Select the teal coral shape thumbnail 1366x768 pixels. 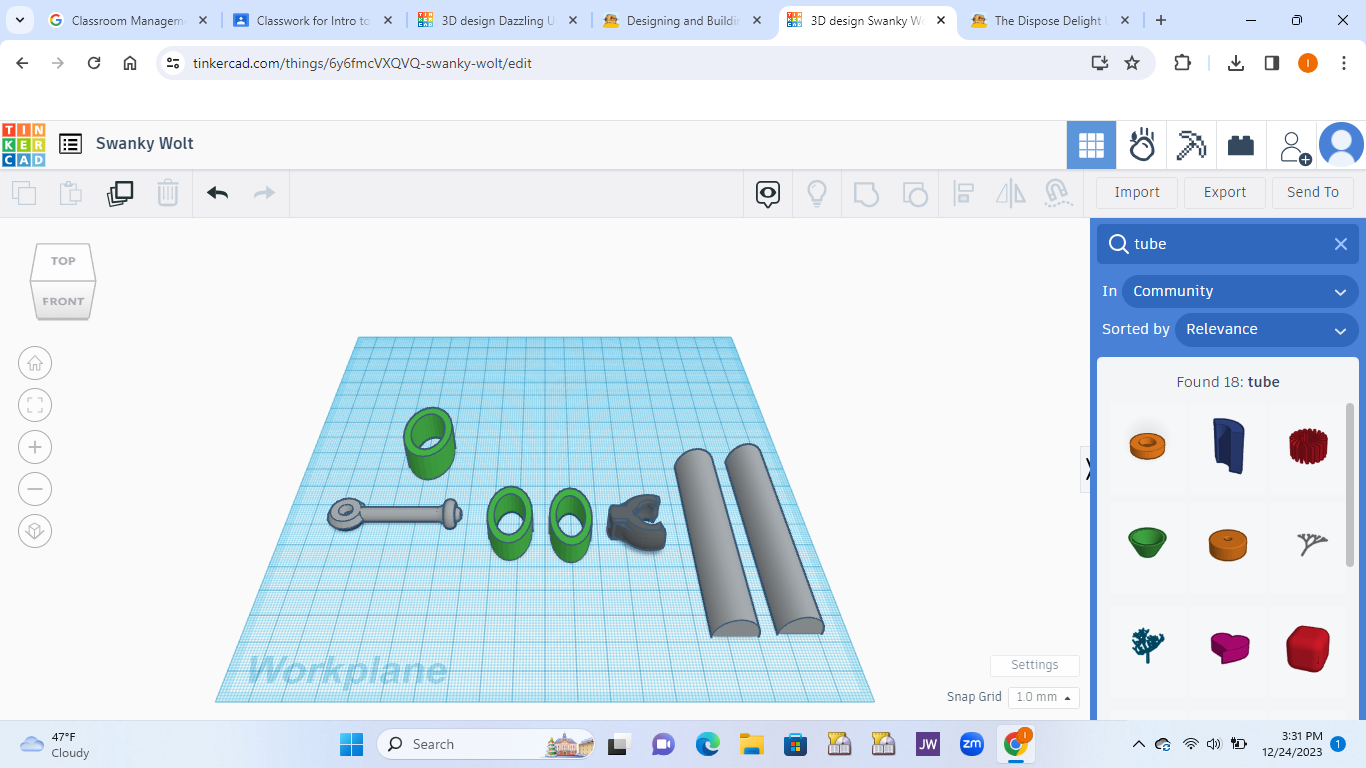tap(1147, 645)
